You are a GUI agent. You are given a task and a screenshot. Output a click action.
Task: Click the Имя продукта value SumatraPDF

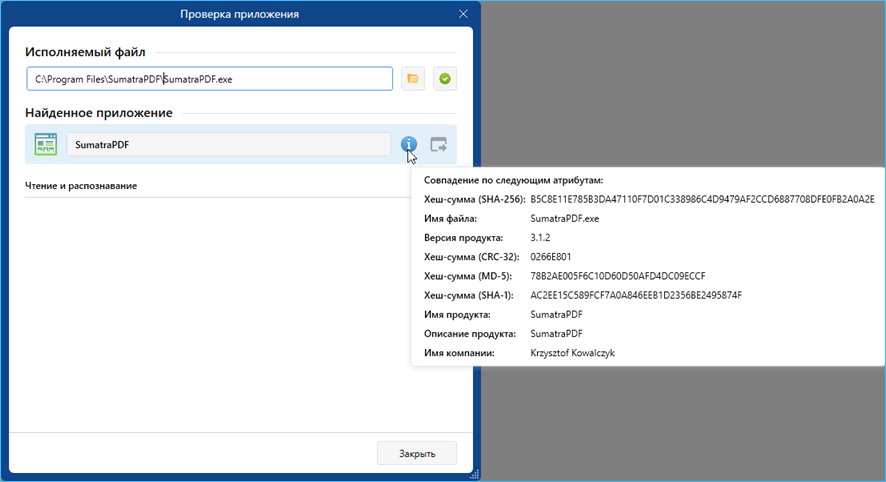[556, 314]
